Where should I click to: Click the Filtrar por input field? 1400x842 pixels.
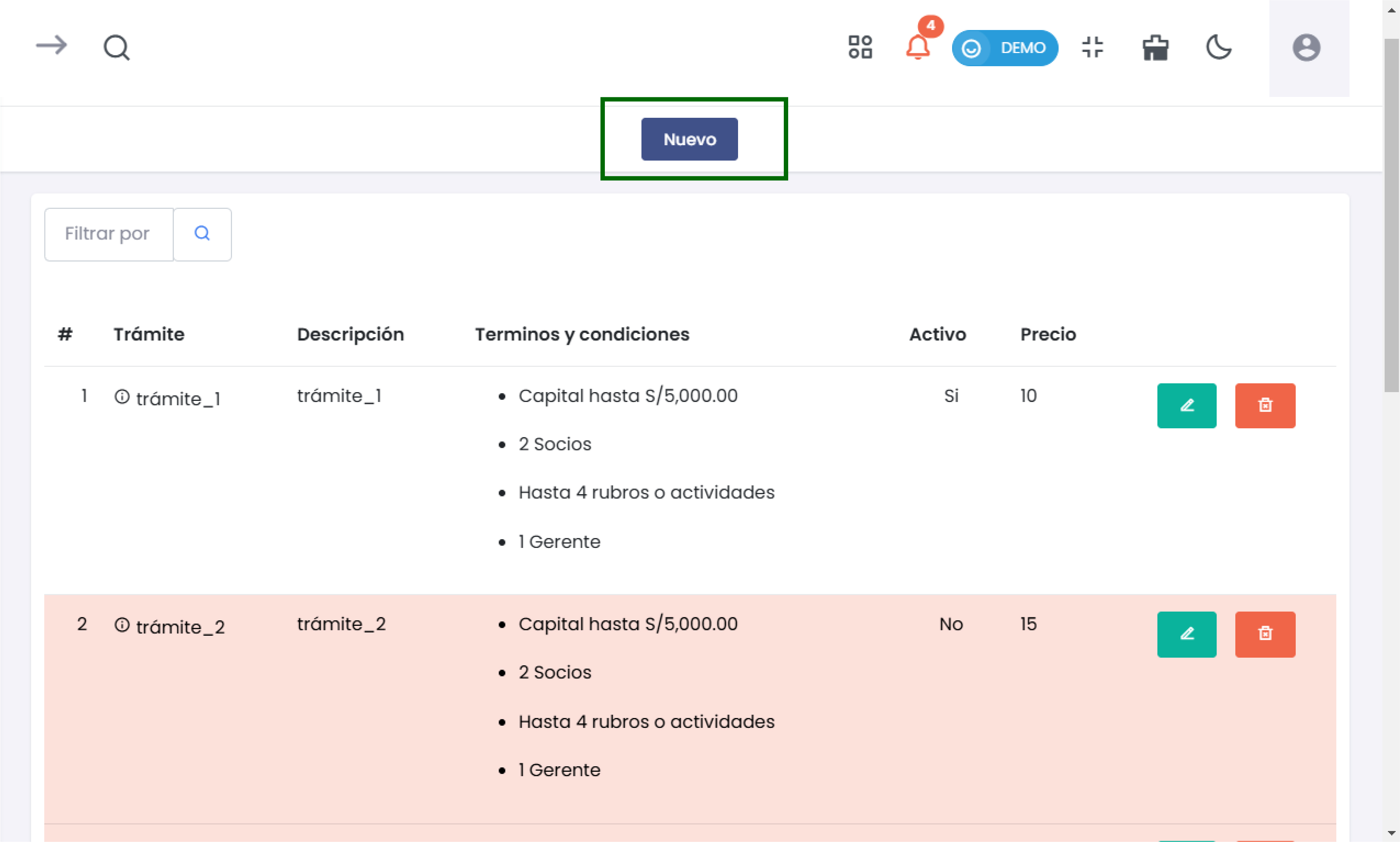(108, 233)
